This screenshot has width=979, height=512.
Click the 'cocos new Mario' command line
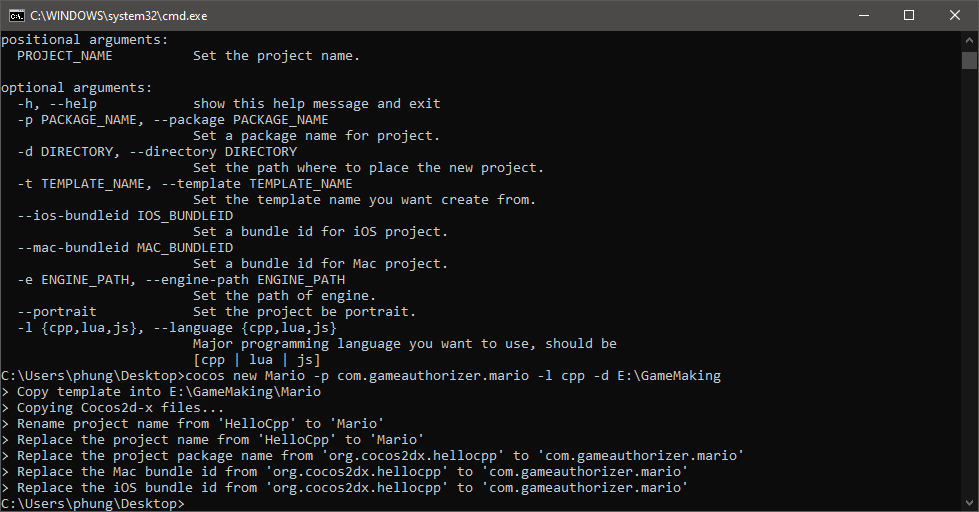click(361, 376)
